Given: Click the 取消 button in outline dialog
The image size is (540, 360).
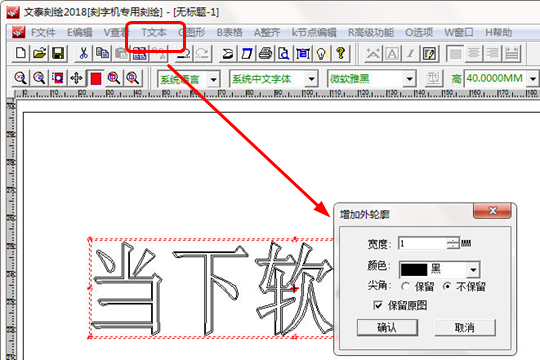Looking at the screenshot, I should 465,327.
